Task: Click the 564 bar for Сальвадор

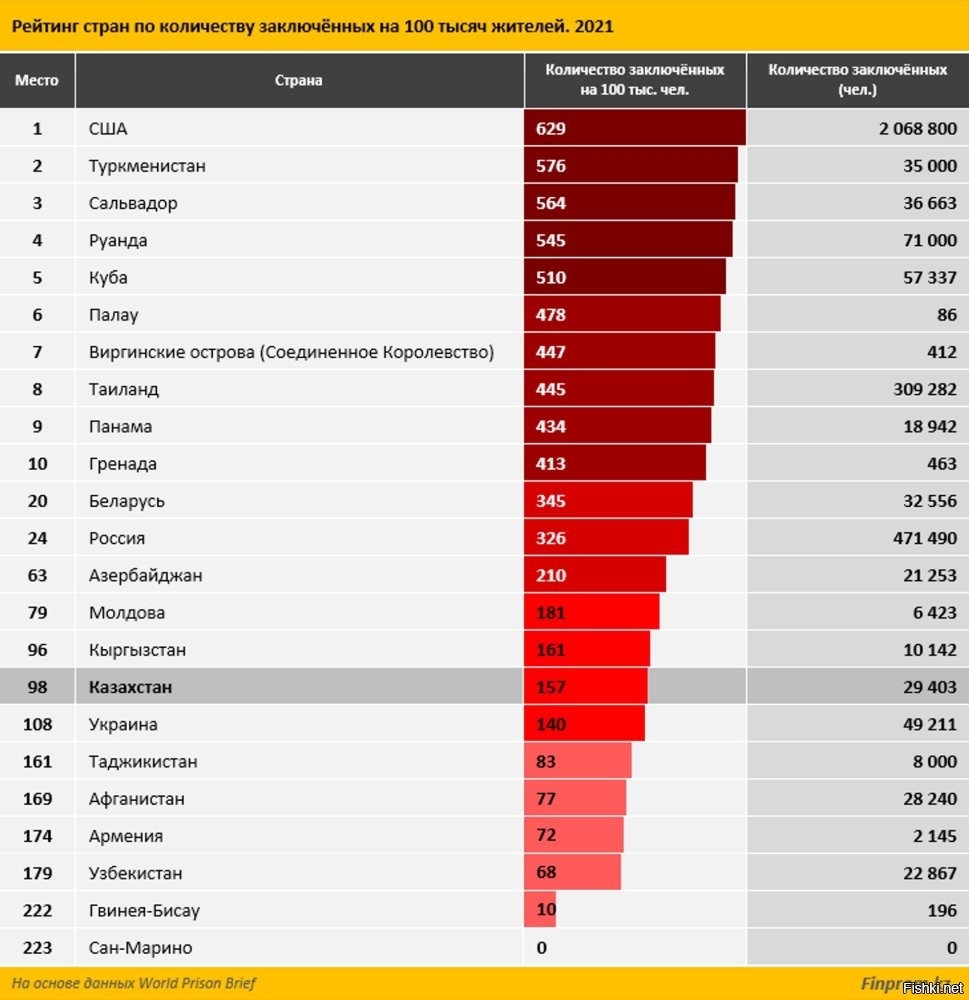Action: (630, 202)
